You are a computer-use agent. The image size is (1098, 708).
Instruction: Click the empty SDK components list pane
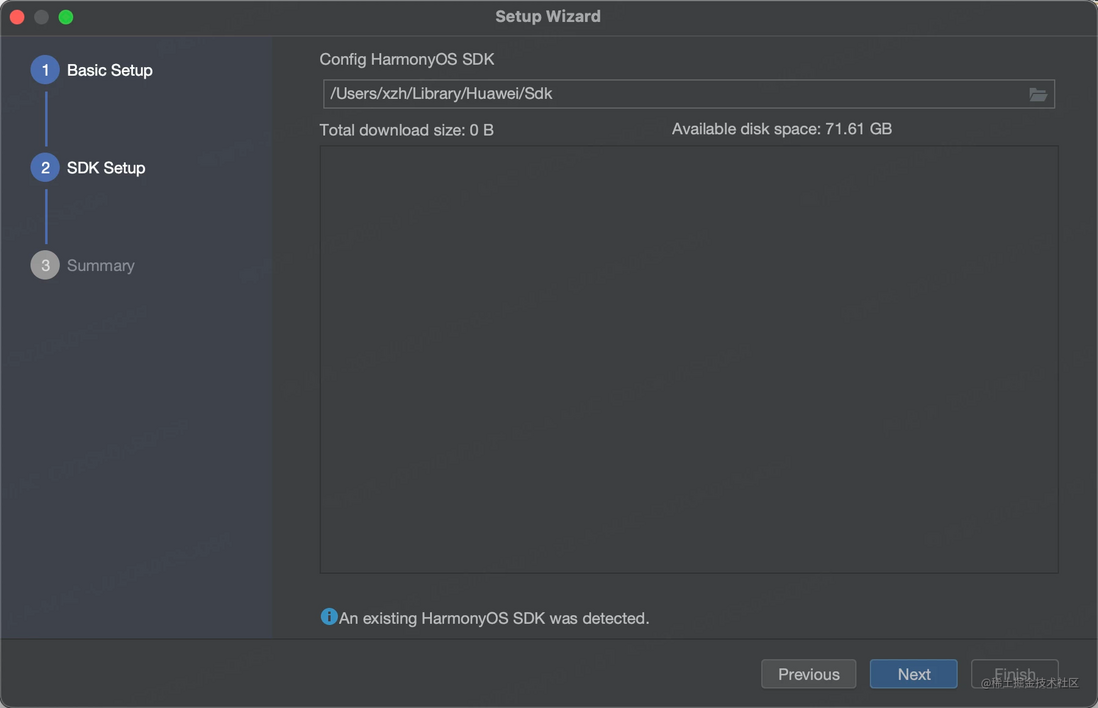[x=689, y=359]
